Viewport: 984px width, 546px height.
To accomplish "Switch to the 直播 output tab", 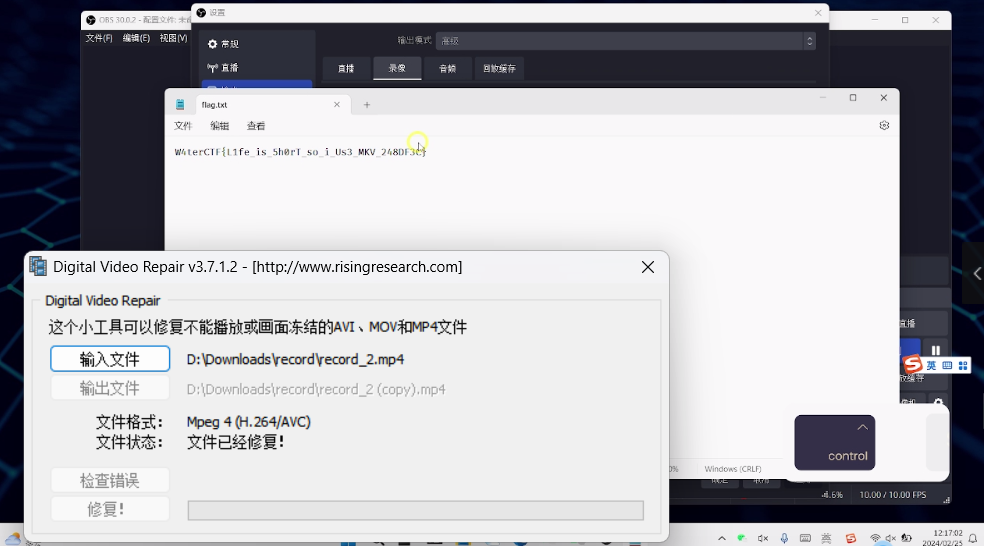I will pos(346,68).
